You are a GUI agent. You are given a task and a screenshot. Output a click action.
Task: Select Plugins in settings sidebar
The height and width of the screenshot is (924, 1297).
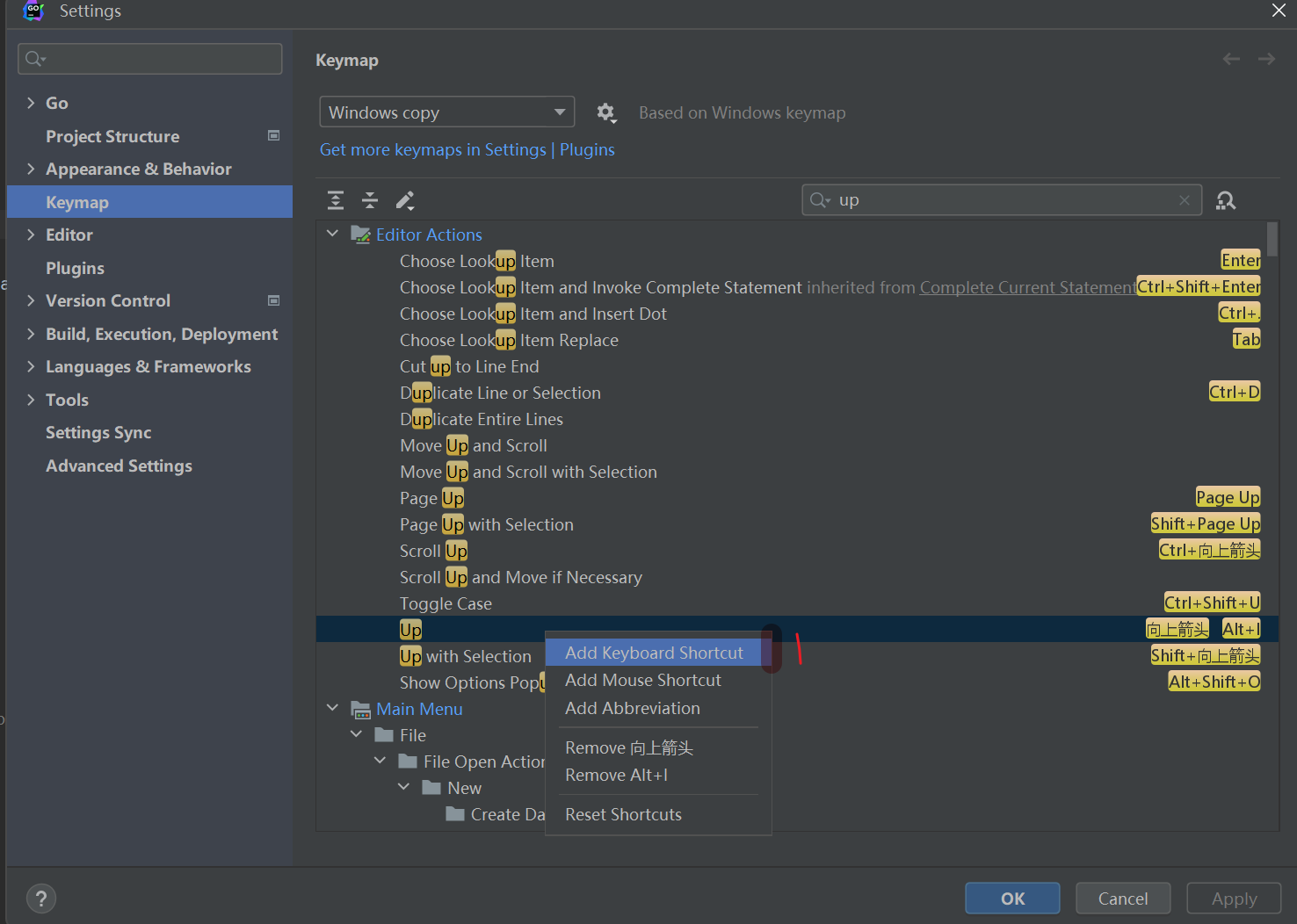75,268
